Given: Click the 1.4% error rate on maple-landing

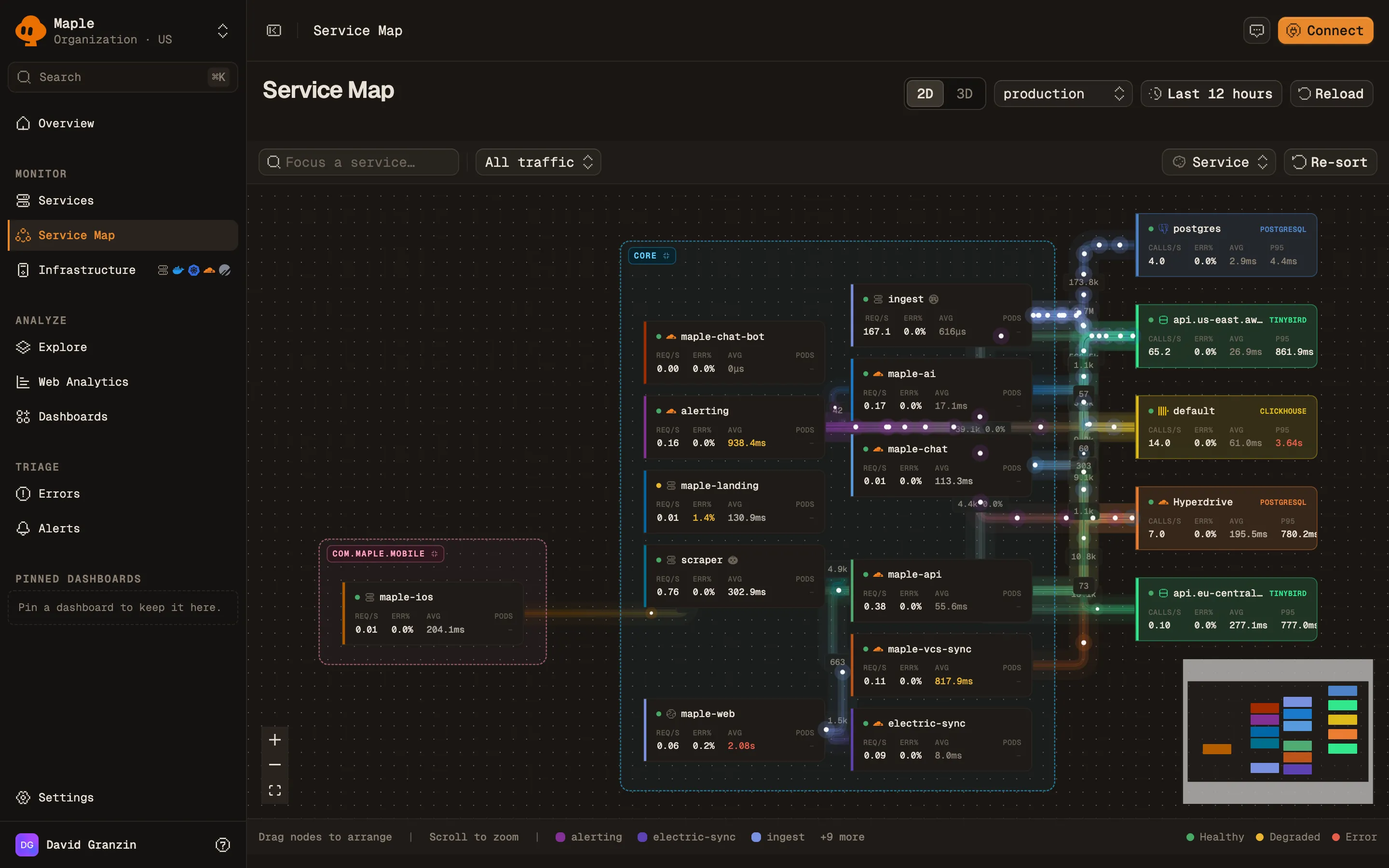Looking at the screenshot, I should (x=703, y=518).
